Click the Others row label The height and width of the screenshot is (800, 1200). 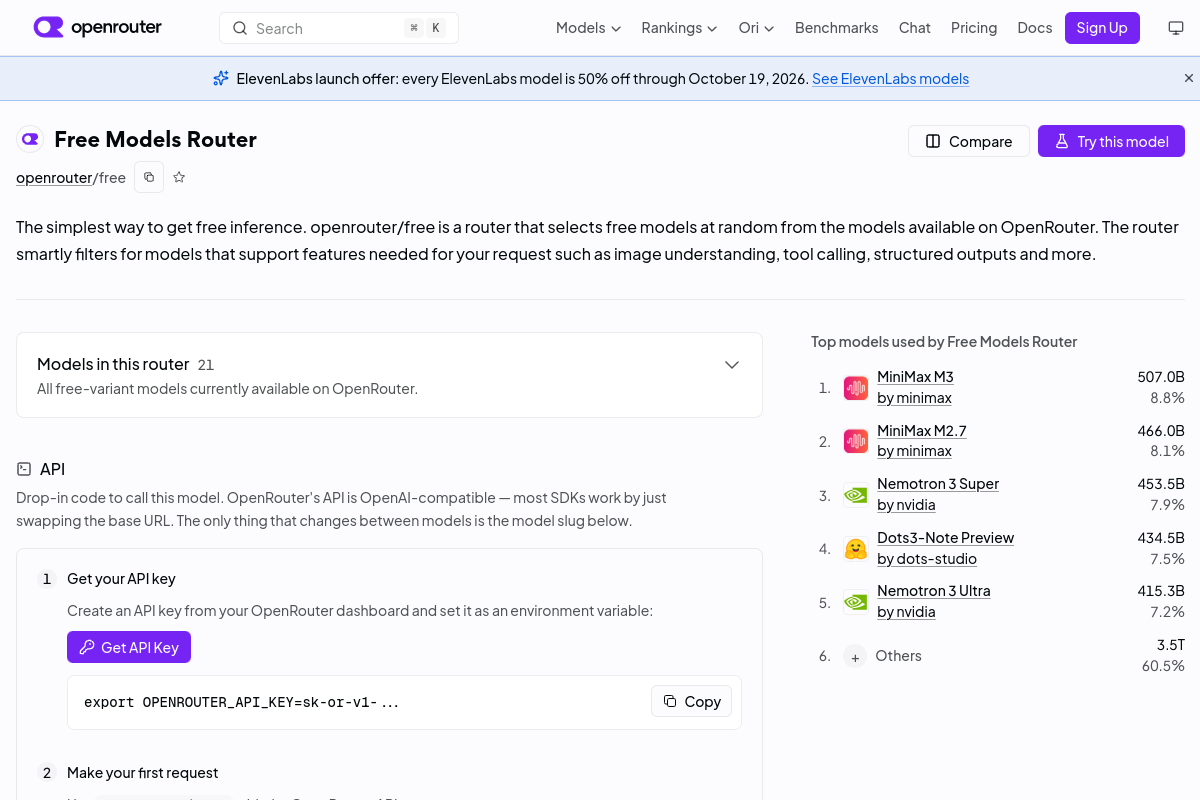click(898, 656)
